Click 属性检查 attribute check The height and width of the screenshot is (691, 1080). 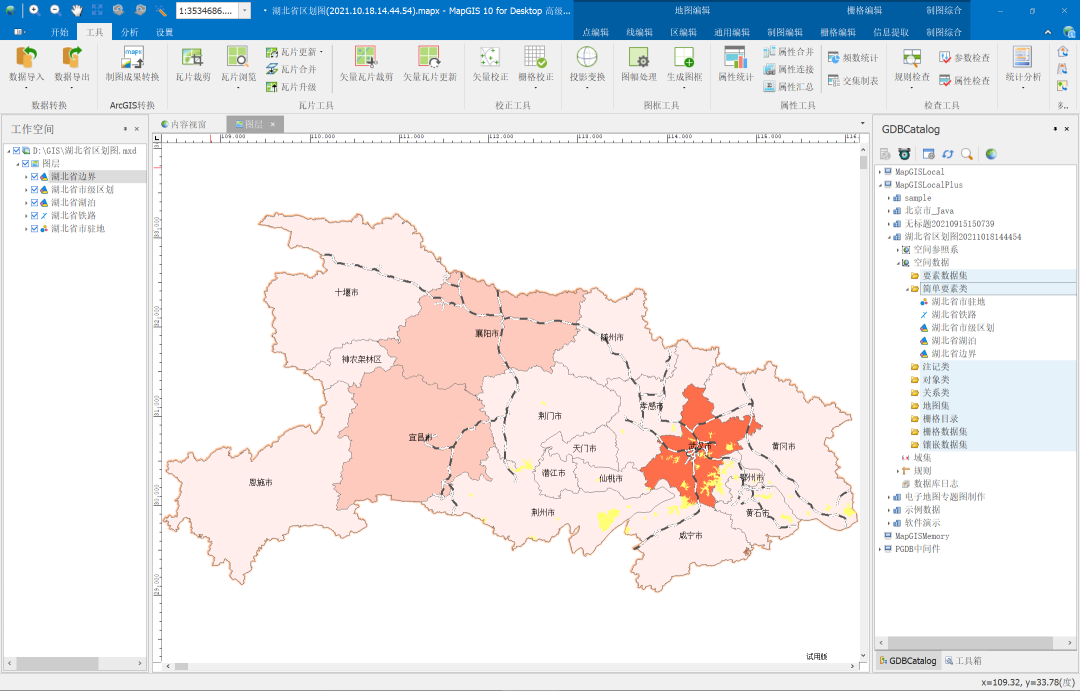pyautogui.click(x=964, y=81)
